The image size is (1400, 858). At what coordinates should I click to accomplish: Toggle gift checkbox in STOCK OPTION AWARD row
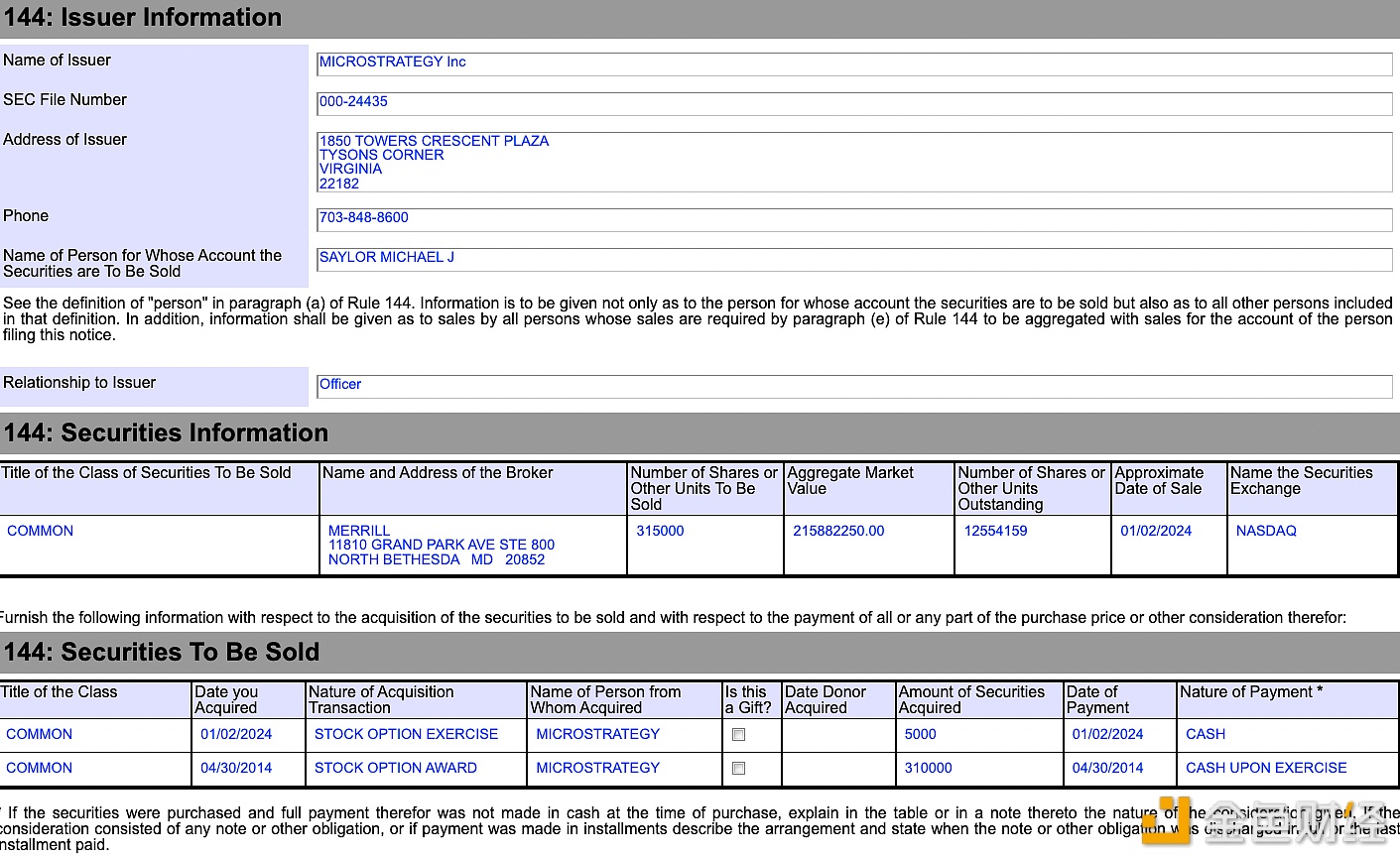tap(738, 769)
